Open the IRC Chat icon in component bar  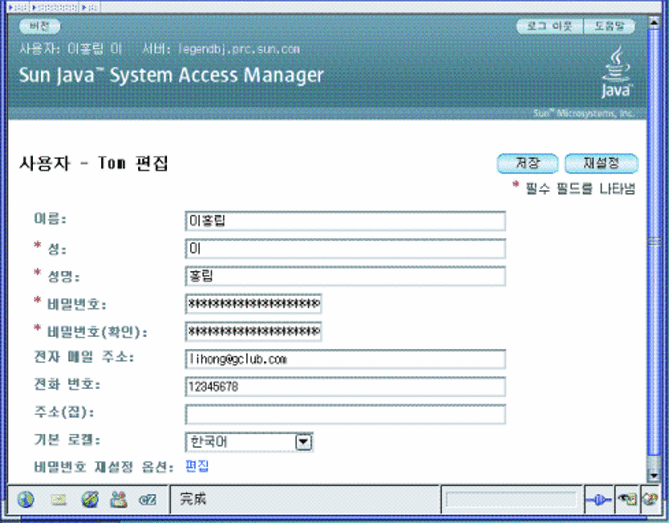[x=148, y=499]
